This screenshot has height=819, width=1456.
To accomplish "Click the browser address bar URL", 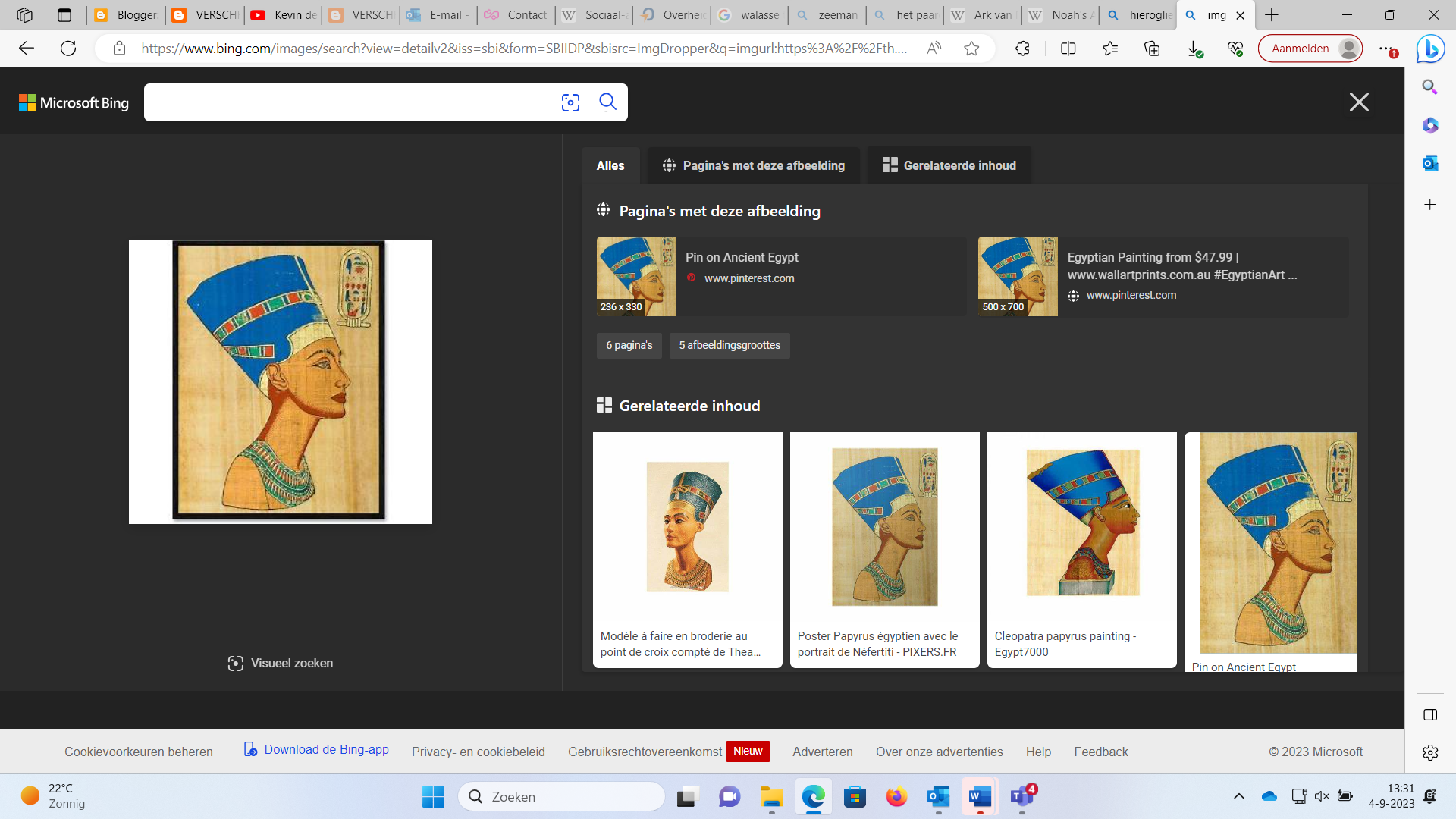I will click(524, 49).
